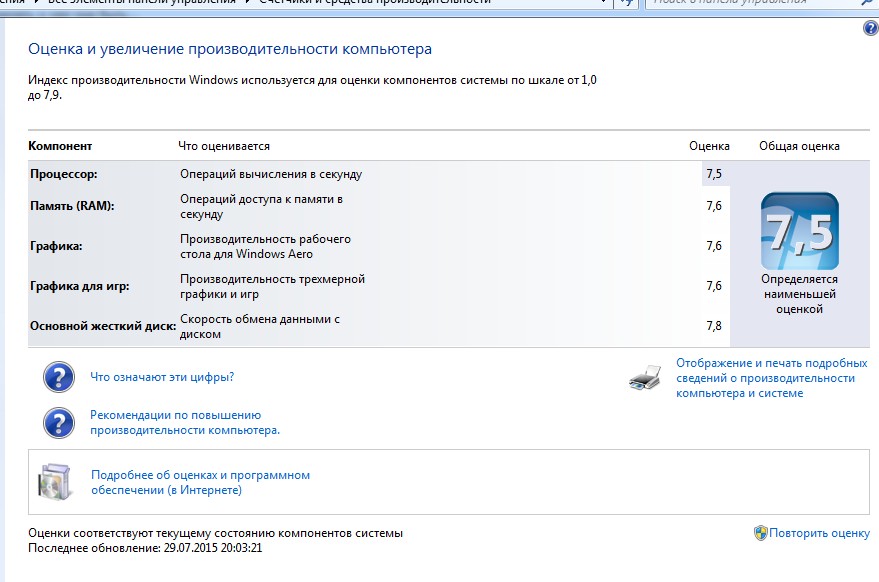Click 'Производительность трехмерной графики и игр' text
879x582 pixels.
point(272,286)
